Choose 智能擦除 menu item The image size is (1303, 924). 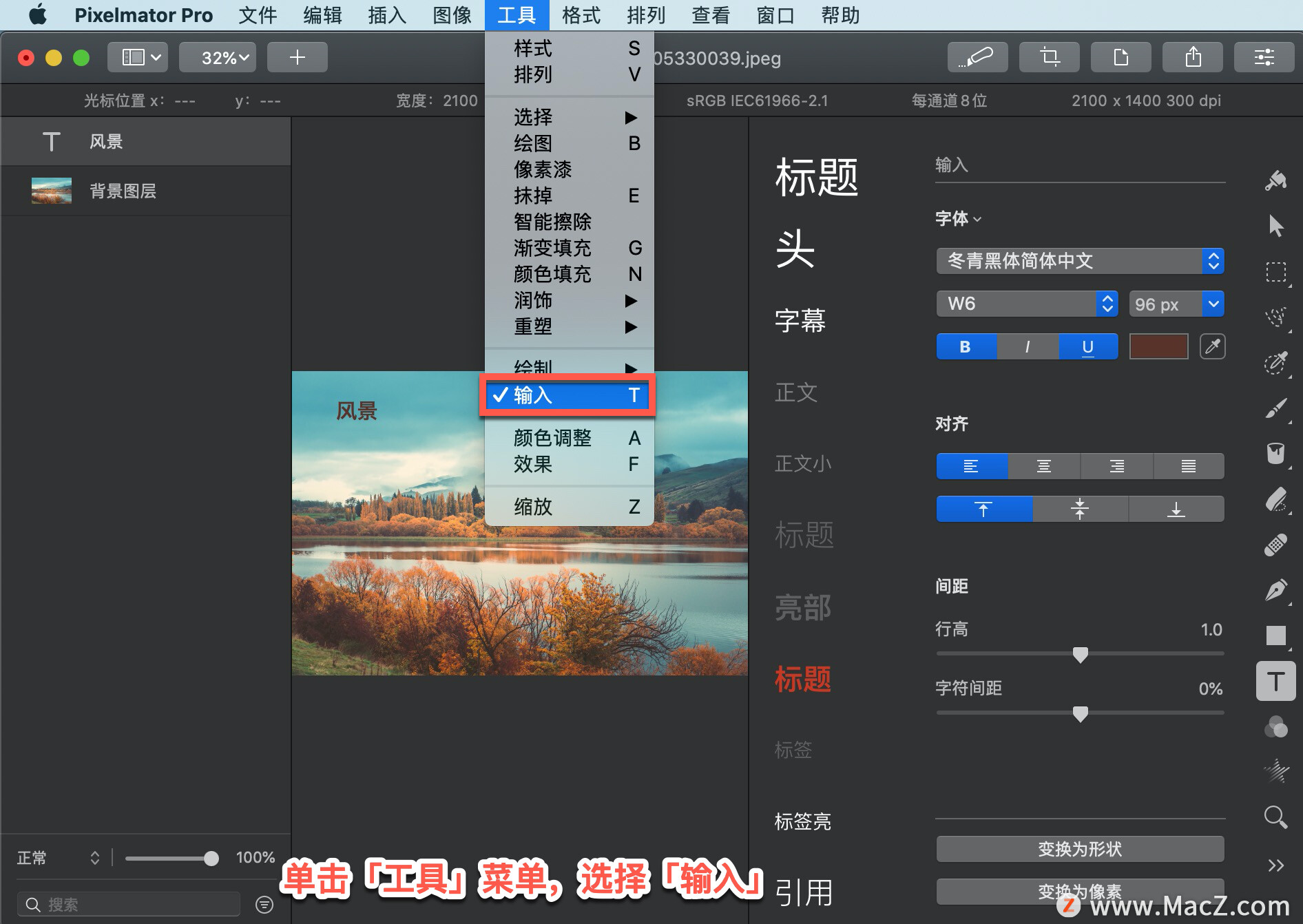(569, 222)
